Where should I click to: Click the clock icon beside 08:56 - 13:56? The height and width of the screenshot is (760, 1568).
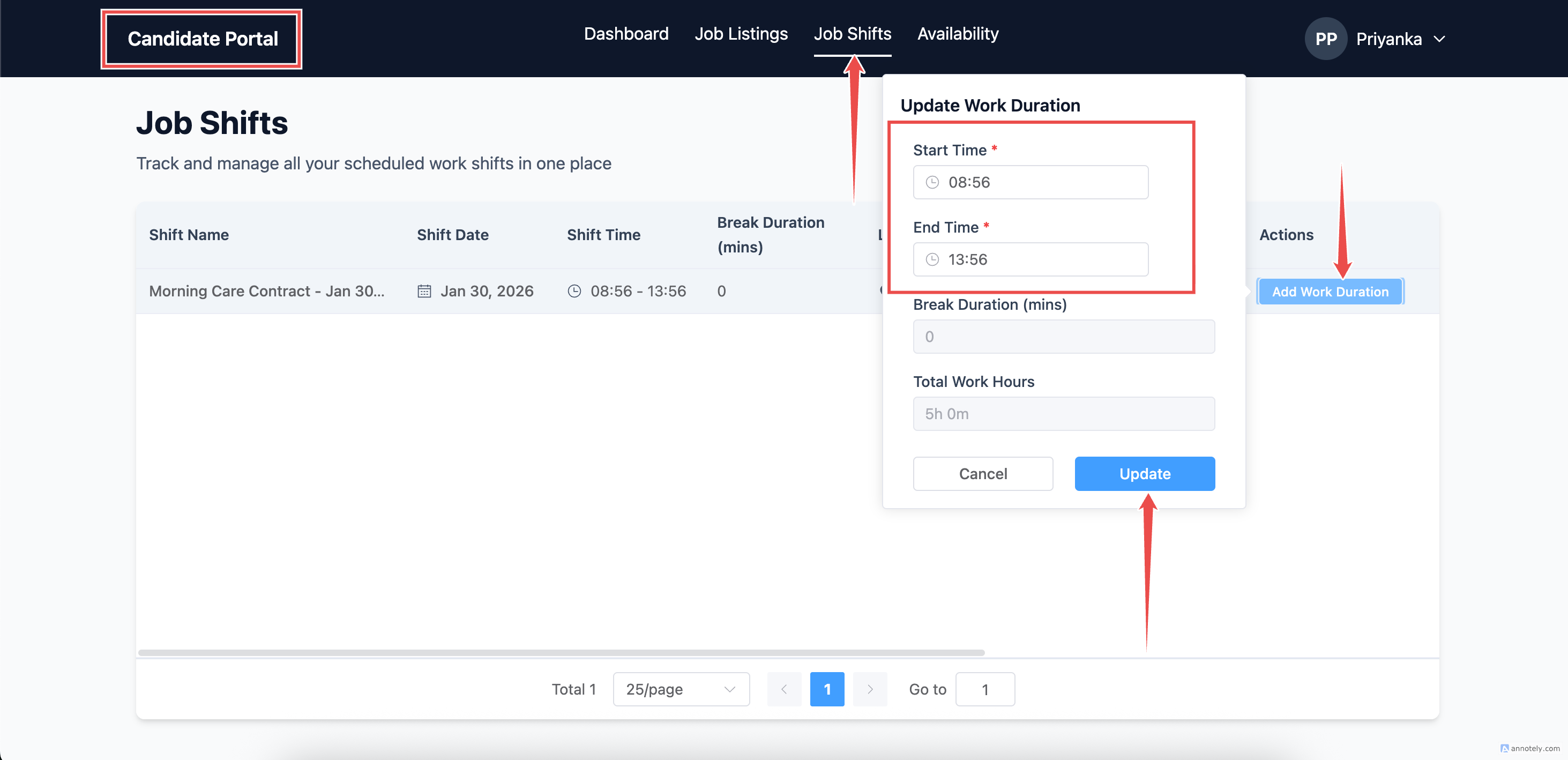[574, 291]
